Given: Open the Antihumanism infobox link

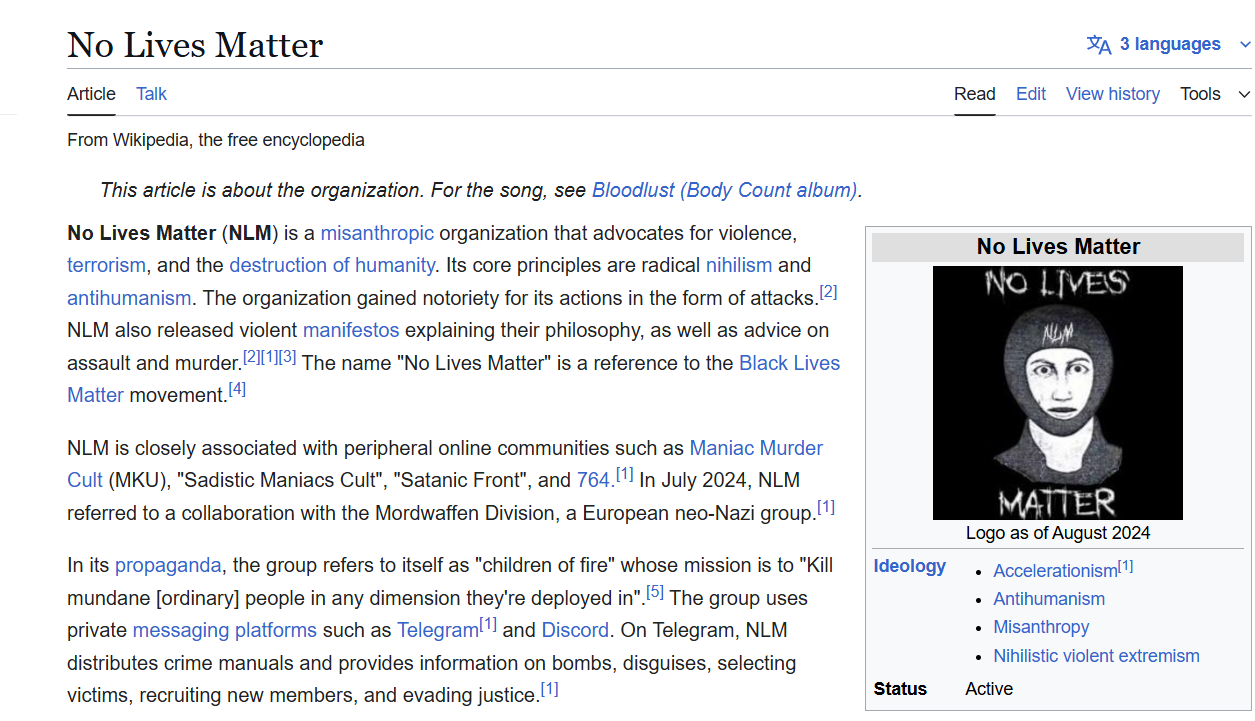Looking at the screenshot, I should [1049, 599].
